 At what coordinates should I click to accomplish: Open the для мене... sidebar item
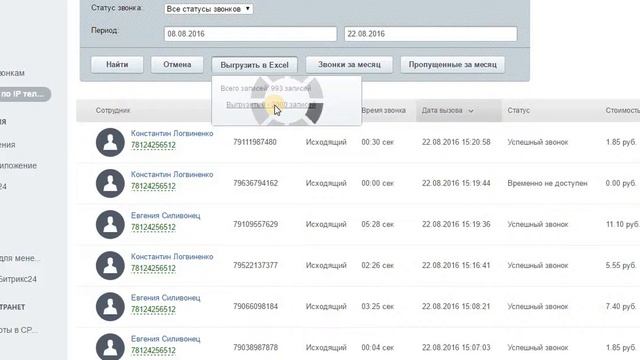pos(20,258)
